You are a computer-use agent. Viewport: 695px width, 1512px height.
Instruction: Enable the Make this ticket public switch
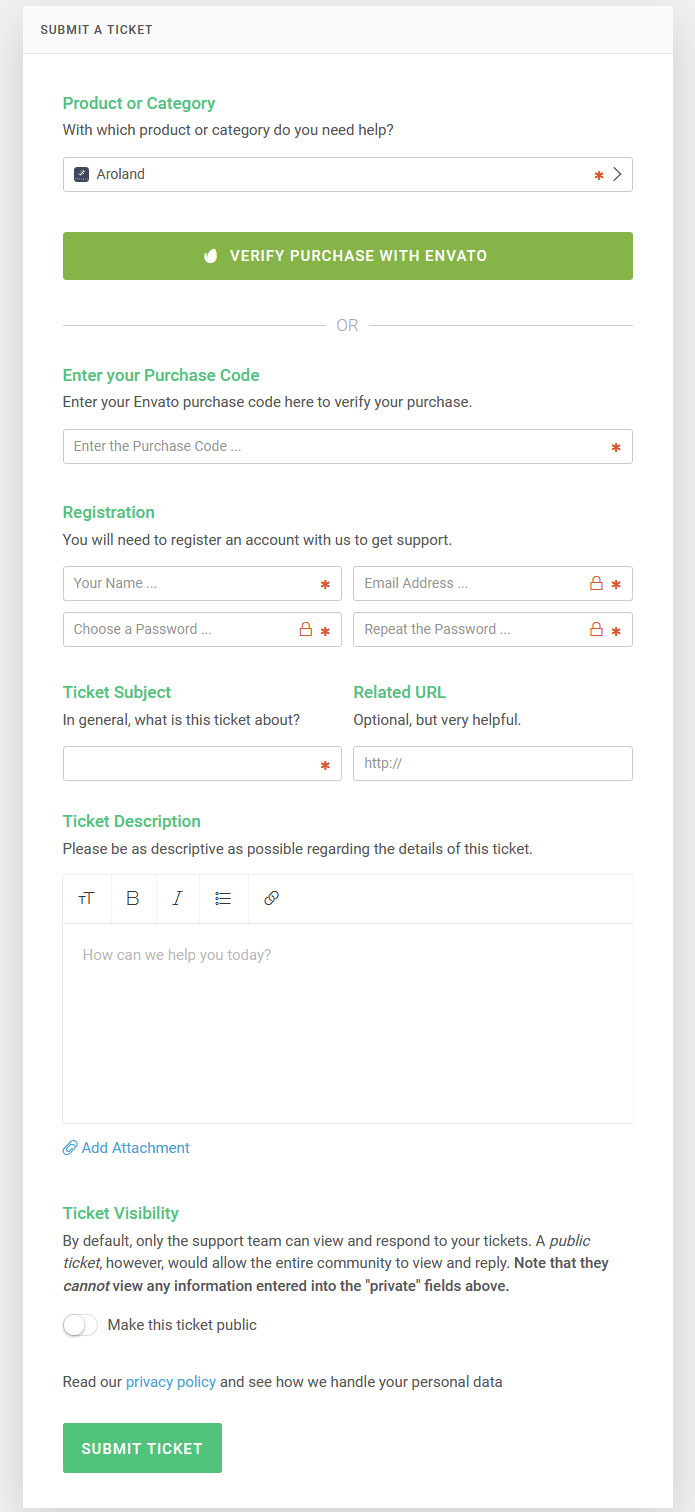pyautogui.click(x=80, y=1325)
